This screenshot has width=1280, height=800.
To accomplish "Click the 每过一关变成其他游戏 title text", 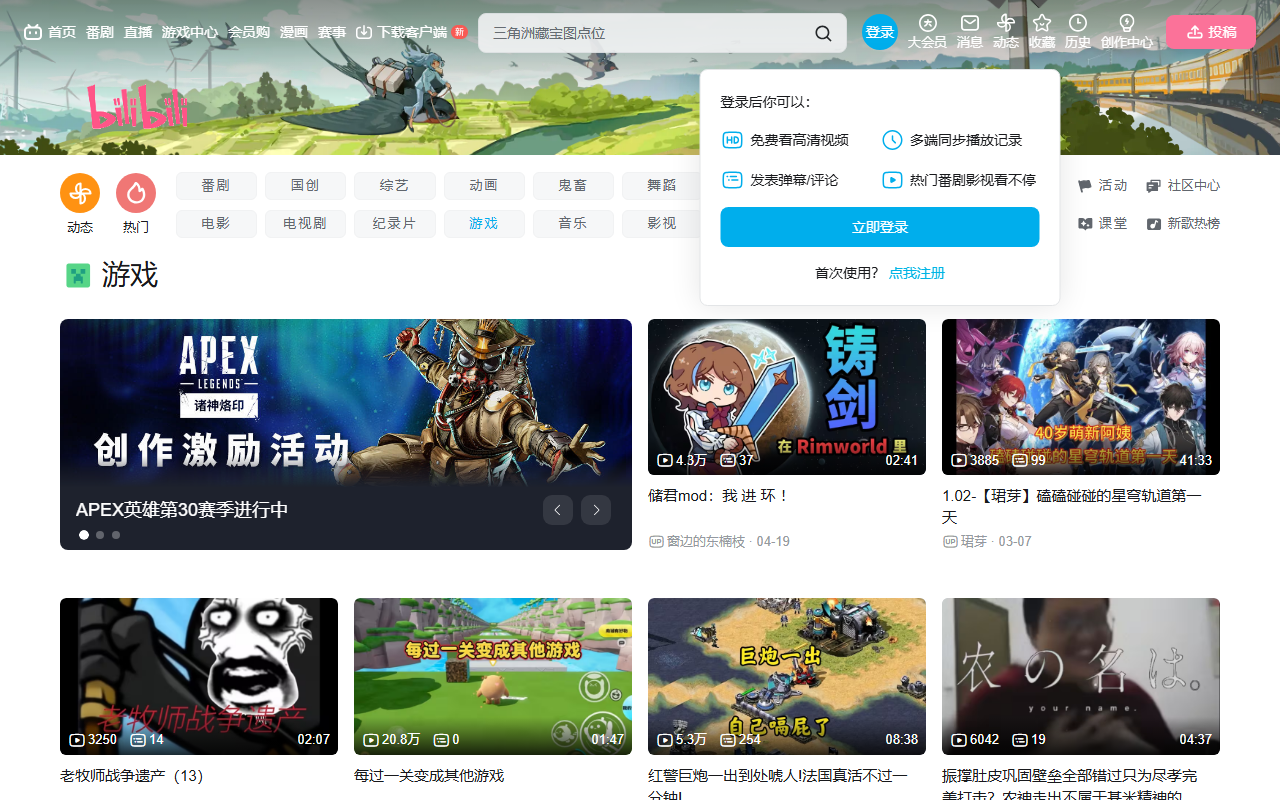I will click(429, 776).
